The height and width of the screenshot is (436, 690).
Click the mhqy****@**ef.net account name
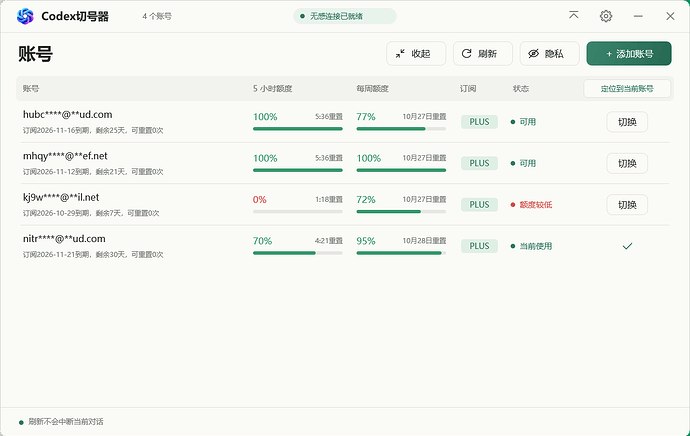(x=65, y=156)
